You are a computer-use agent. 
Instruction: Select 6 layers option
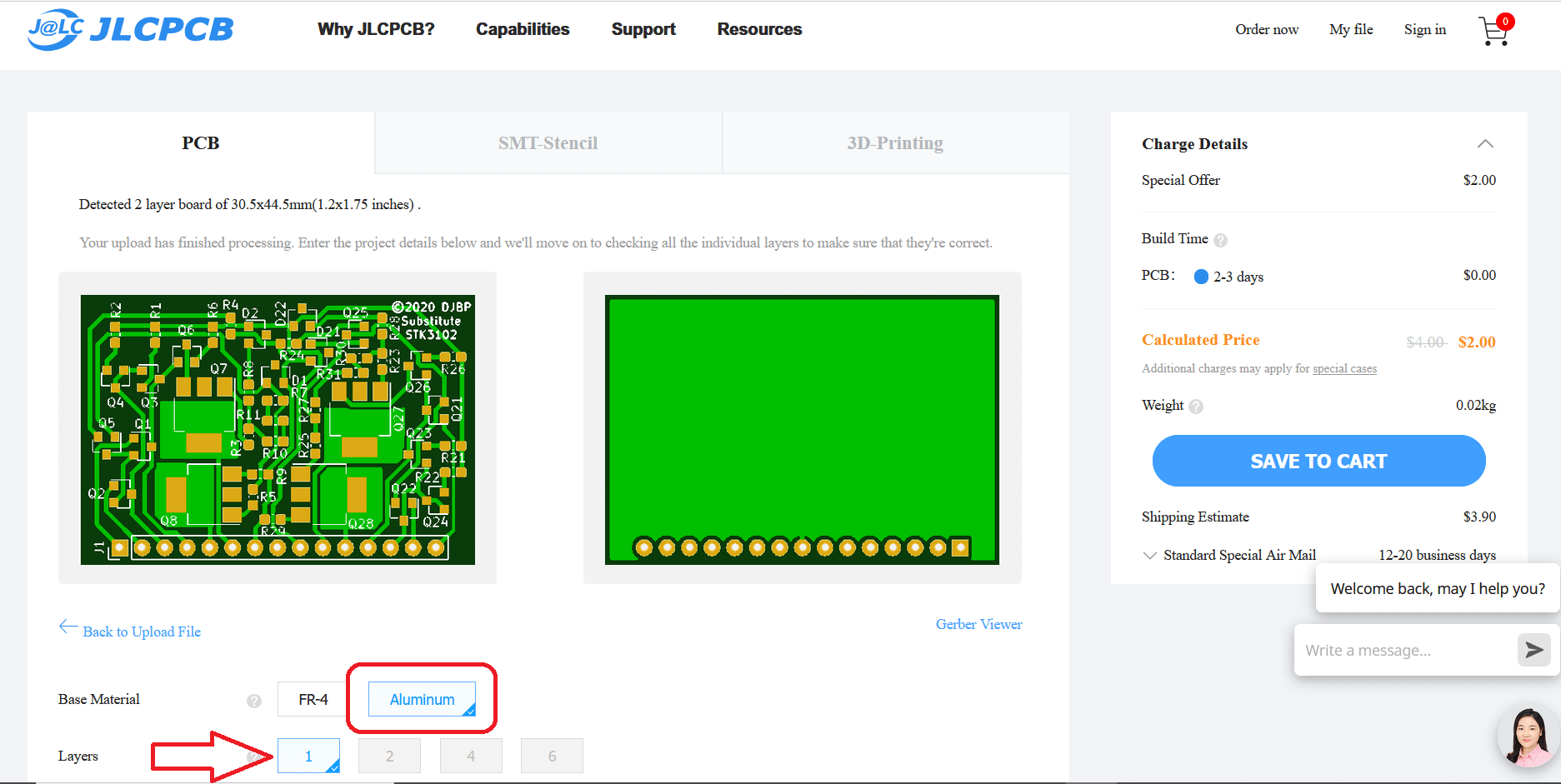click(552, 756)
